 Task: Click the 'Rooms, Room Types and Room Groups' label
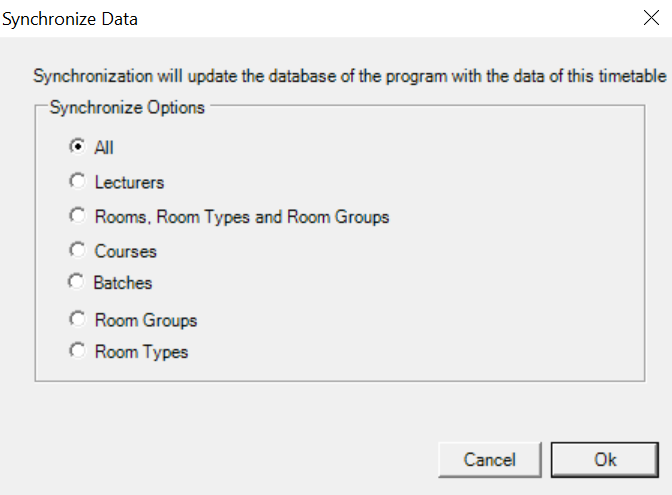coord(241,217)
